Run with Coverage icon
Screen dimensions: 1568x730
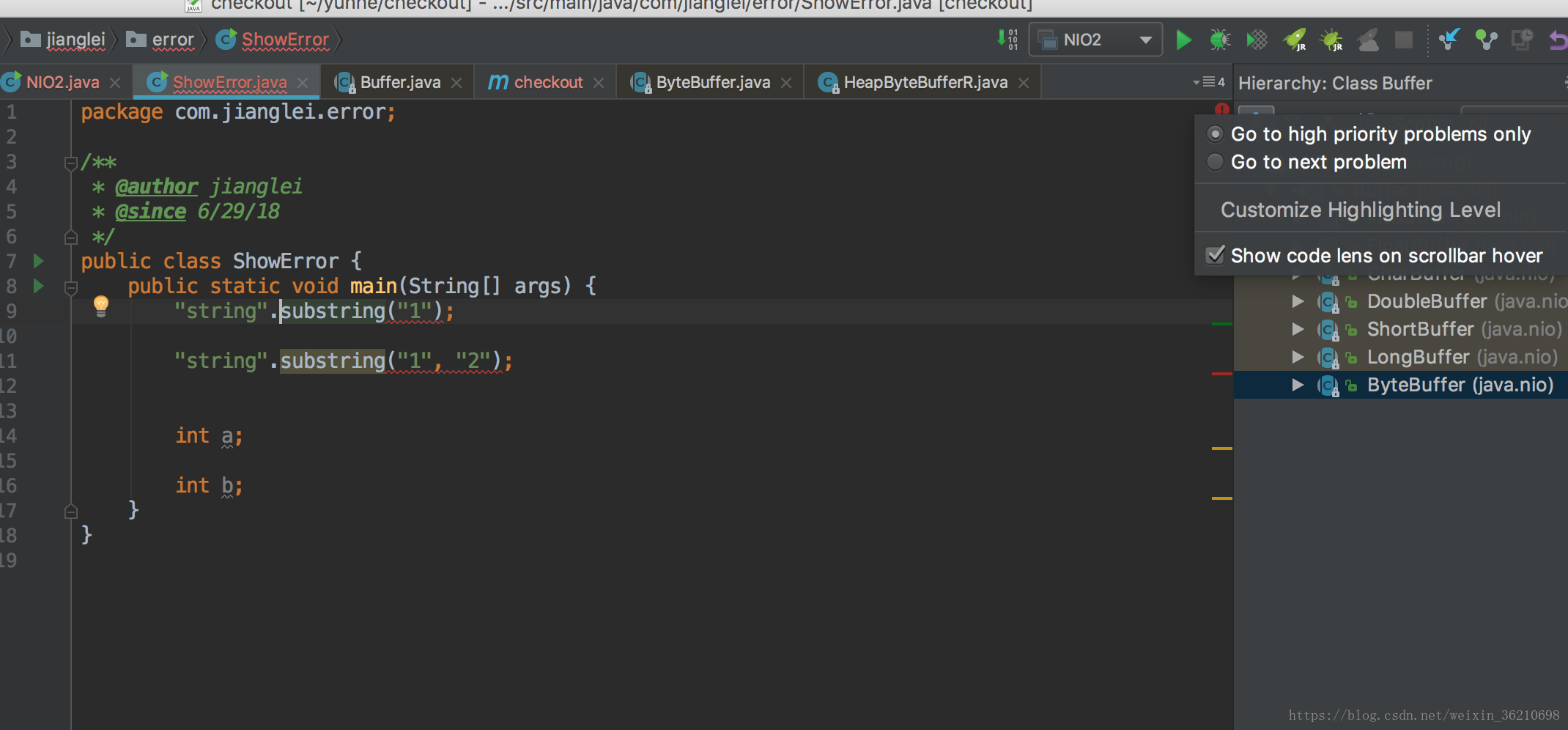coord(1257,40)
